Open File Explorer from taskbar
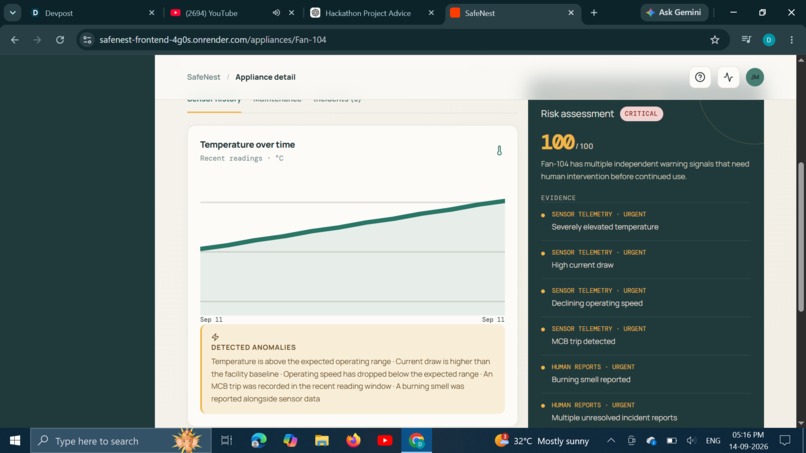The width and height of the screenshot is (806, 453). [322, 441]
